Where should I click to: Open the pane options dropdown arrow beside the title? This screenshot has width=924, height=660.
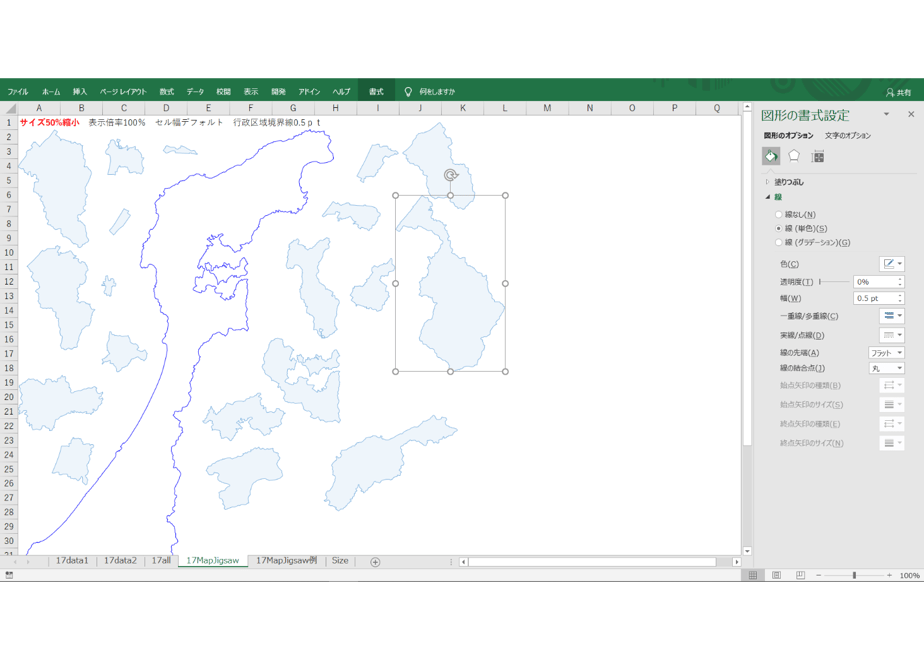886,114
